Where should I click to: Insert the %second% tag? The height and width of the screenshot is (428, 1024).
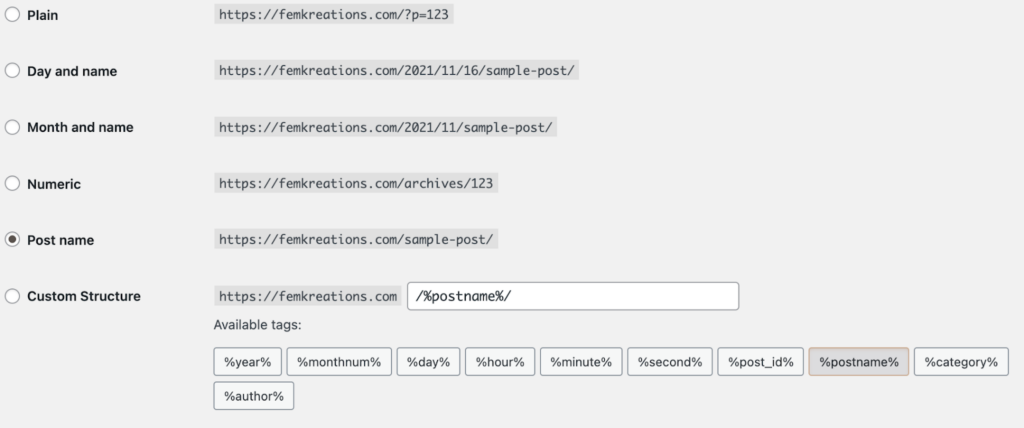coord(670,362)
